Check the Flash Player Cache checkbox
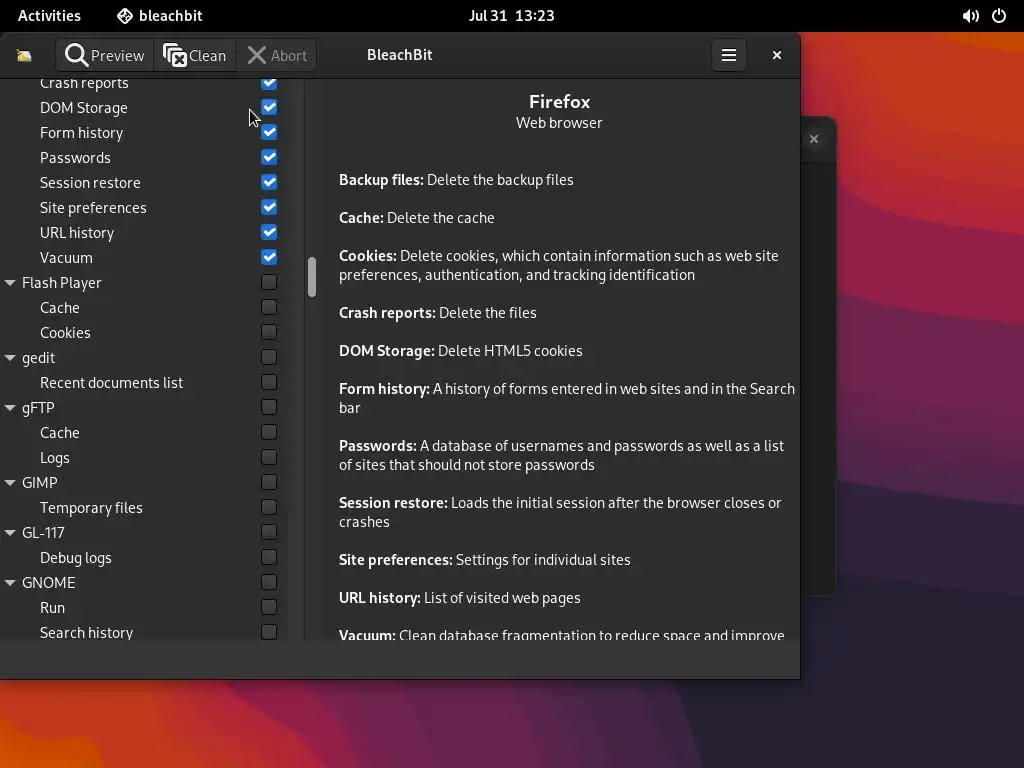The width and height of the screenshot is (1024, 768). (269, 307)
